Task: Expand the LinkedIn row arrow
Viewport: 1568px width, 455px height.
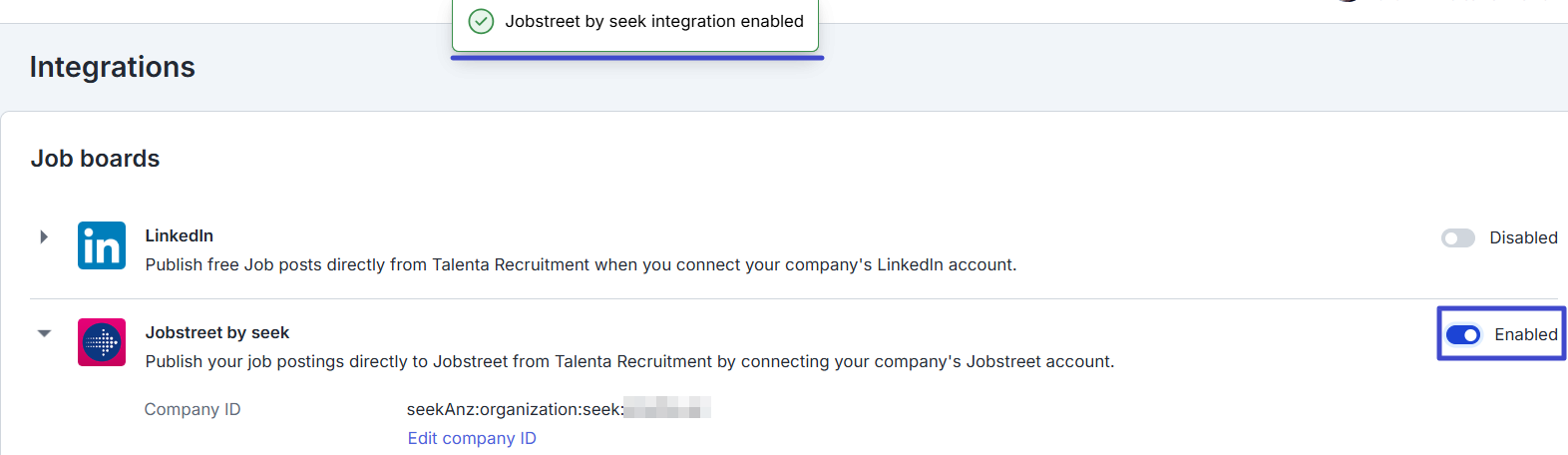Action: pos(44,236)
